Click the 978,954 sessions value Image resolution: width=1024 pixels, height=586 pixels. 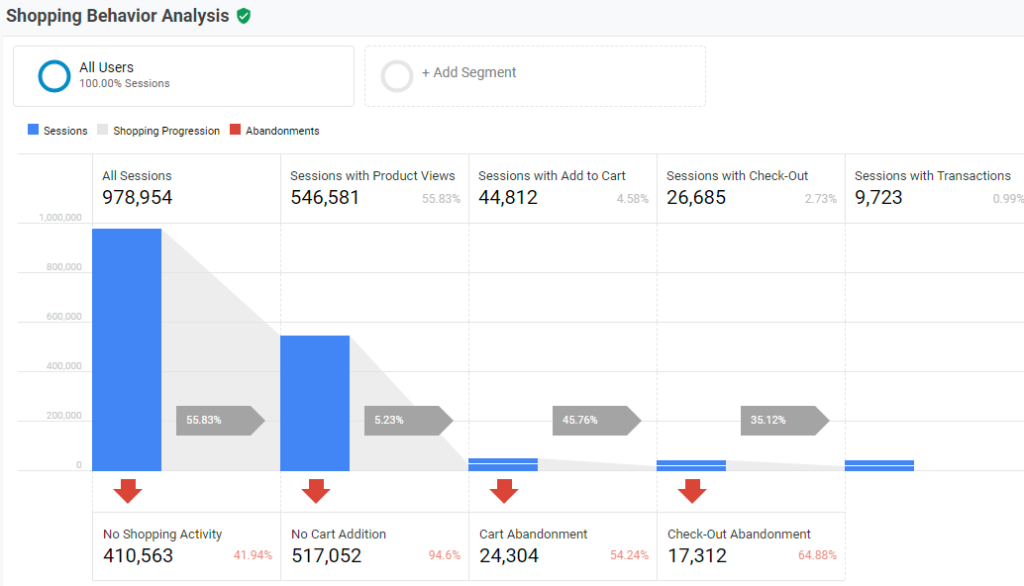pyautogui.click(x=137, y=197)
